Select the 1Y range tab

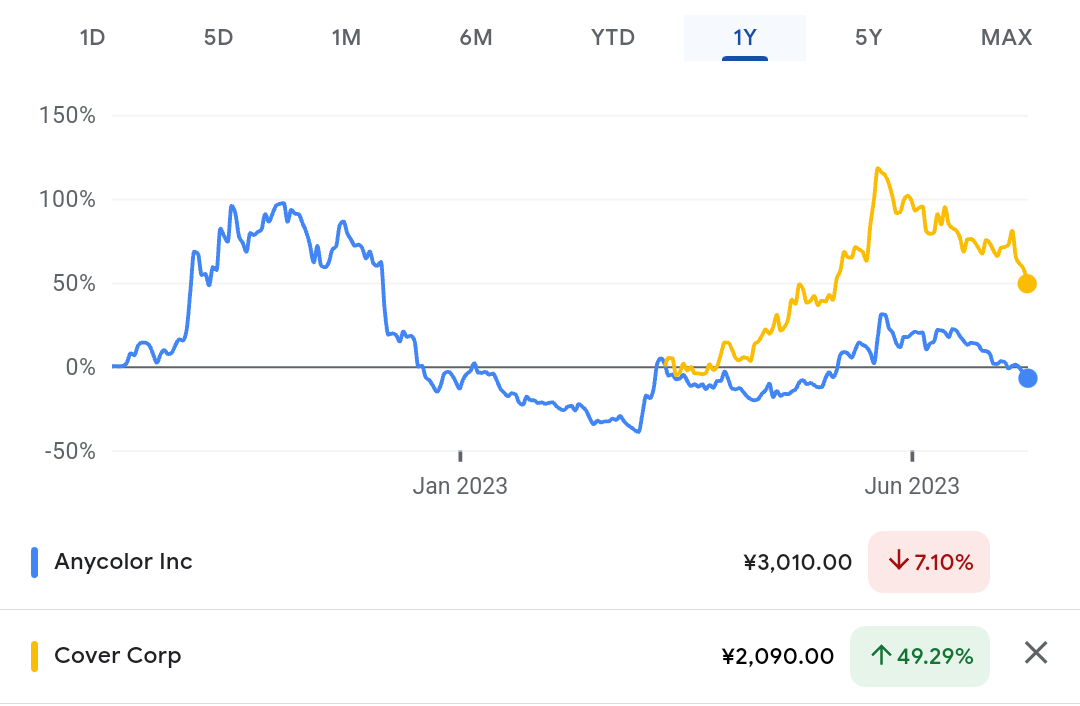[745, 37]
